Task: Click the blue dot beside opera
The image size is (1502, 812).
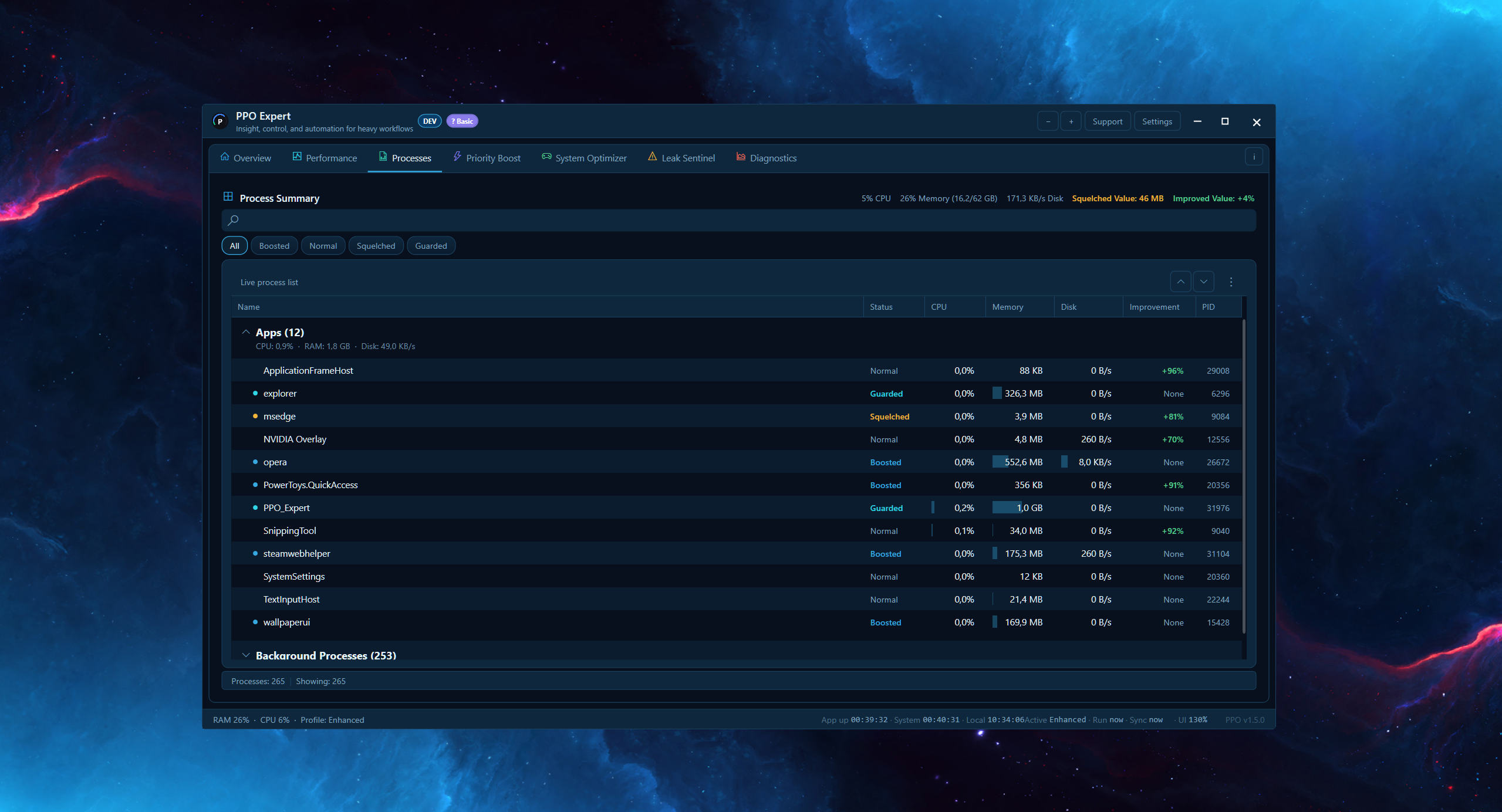Action: click(255, 462)
